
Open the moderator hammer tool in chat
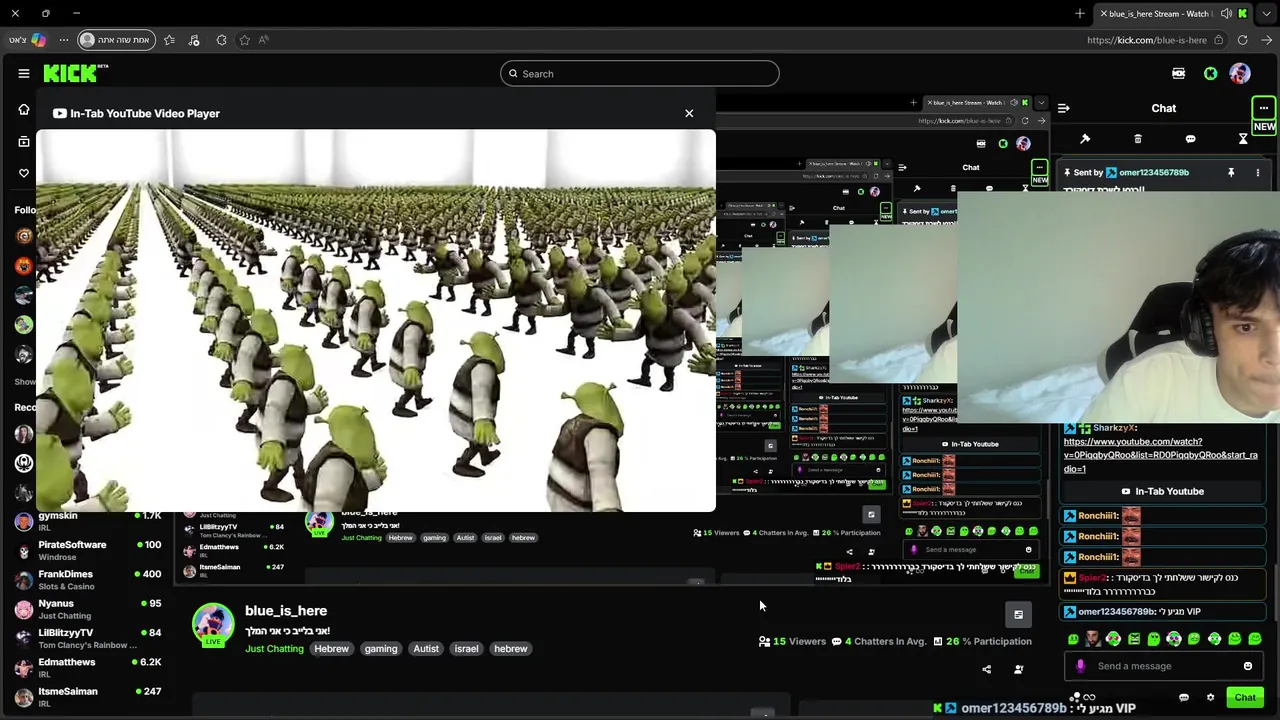pyautogui.click(x=1085, y=139)
